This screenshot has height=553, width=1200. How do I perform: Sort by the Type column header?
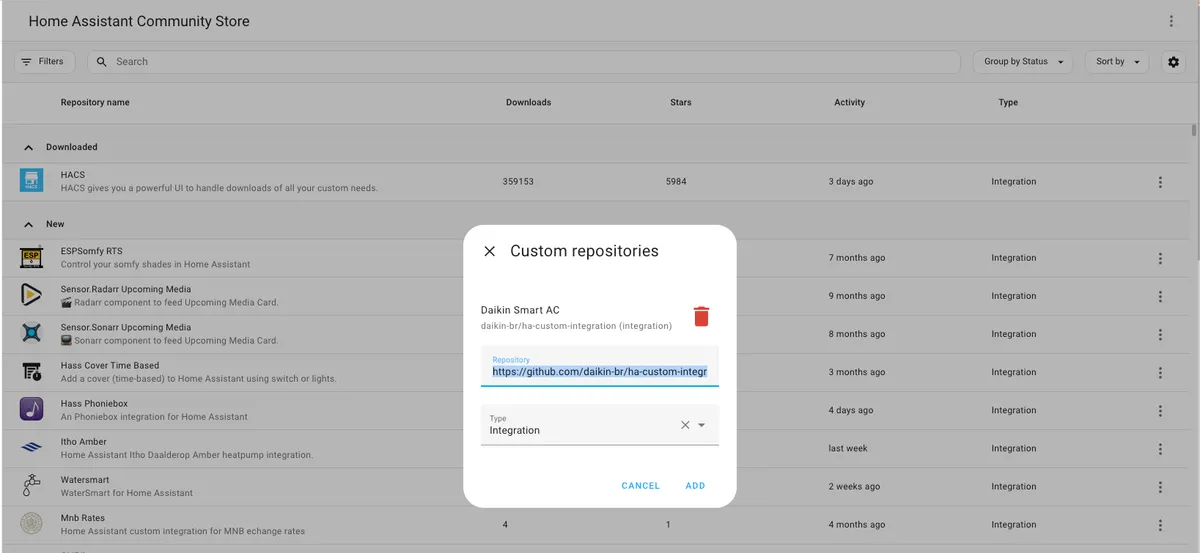point(1008,102)
